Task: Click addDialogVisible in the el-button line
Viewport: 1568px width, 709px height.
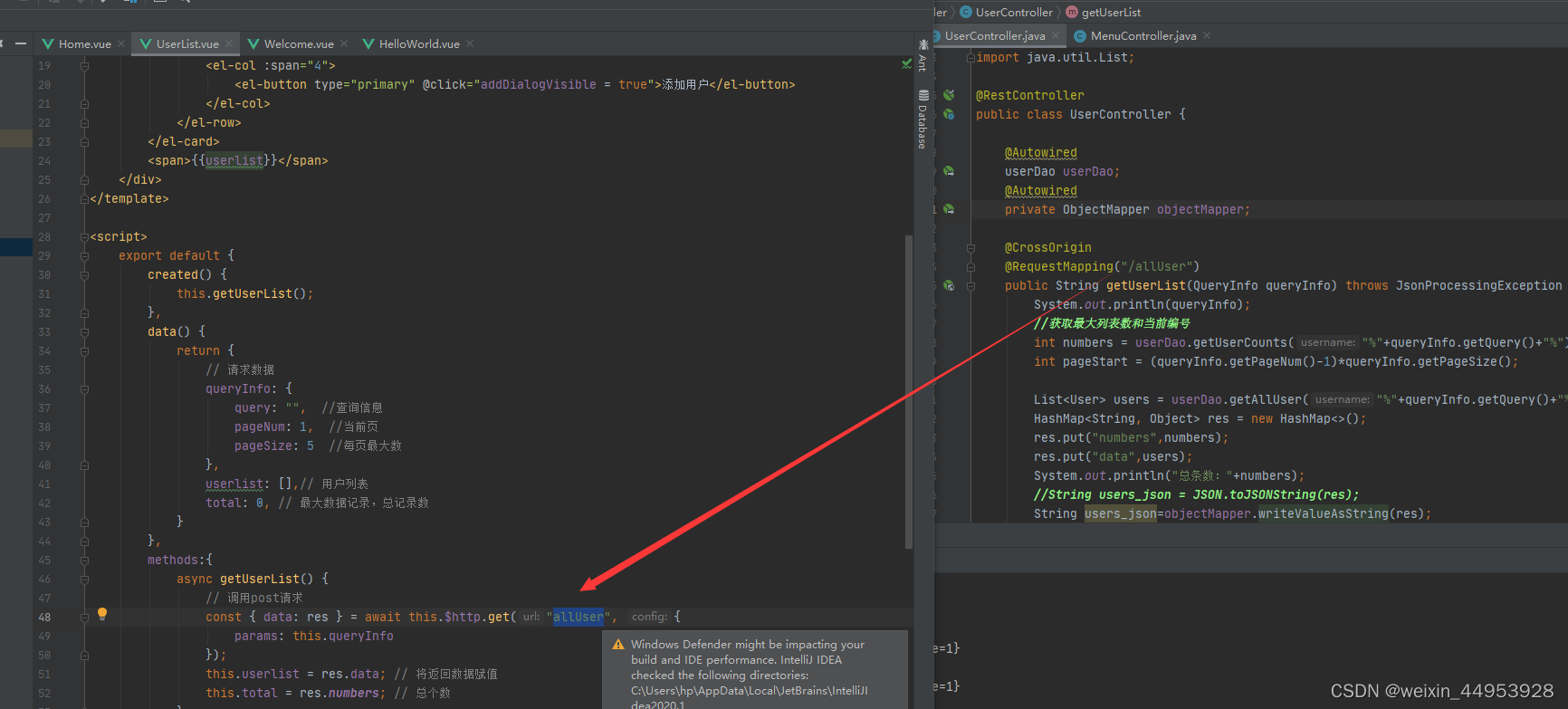Action: [538, 84]
